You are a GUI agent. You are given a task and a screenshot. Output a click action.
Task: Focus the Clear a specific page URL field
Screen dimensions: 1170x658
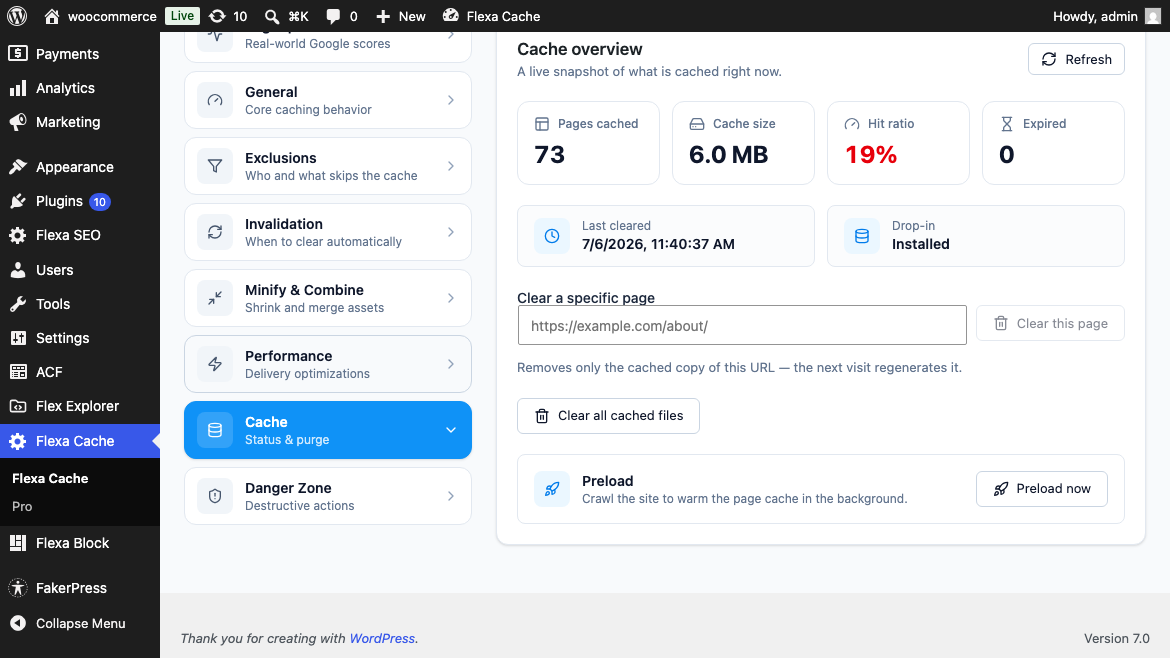[x=742, y=325]
